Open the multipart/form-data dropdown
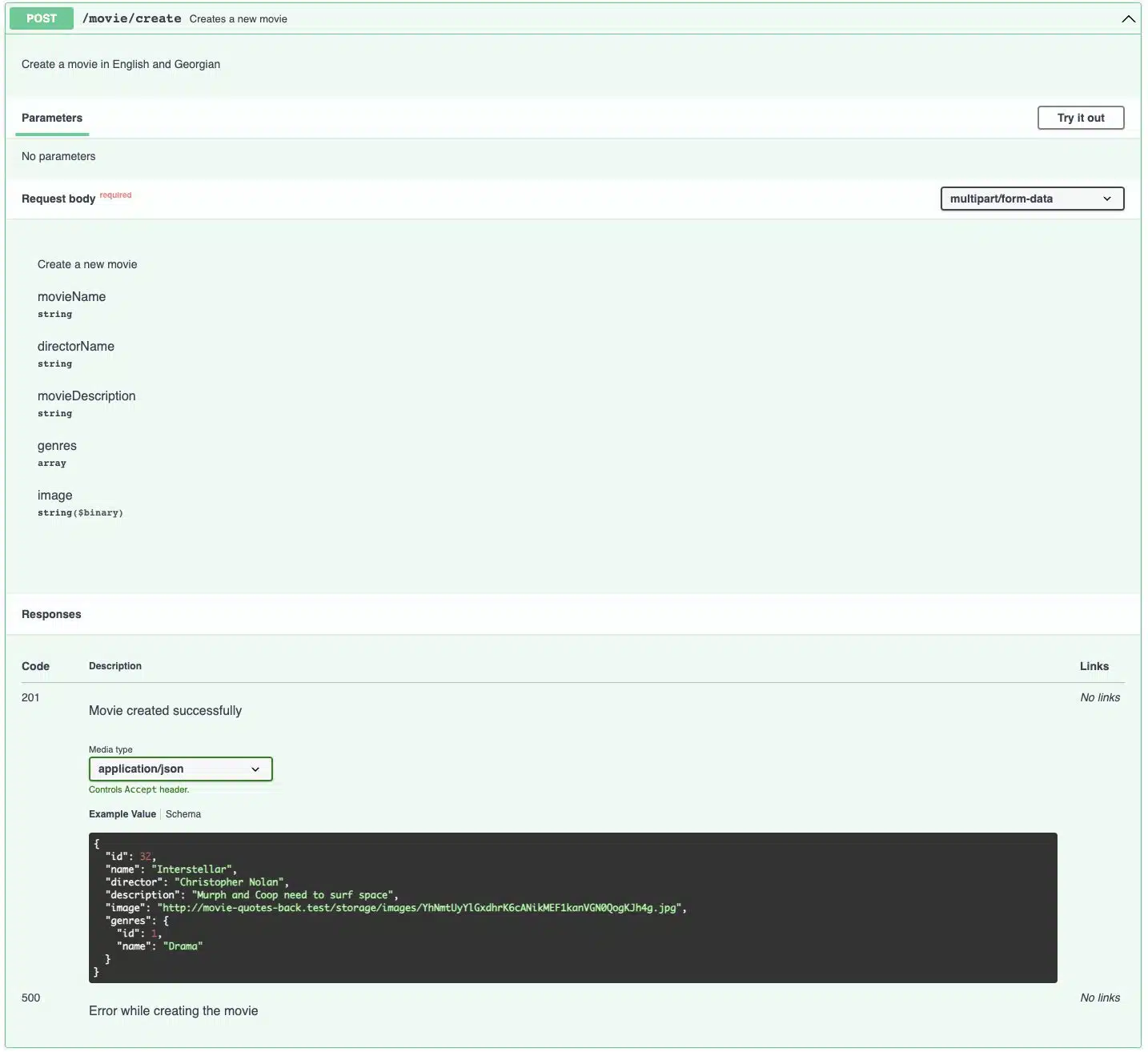Viewport: 1148px width, 1052px height. point(1031,199)
